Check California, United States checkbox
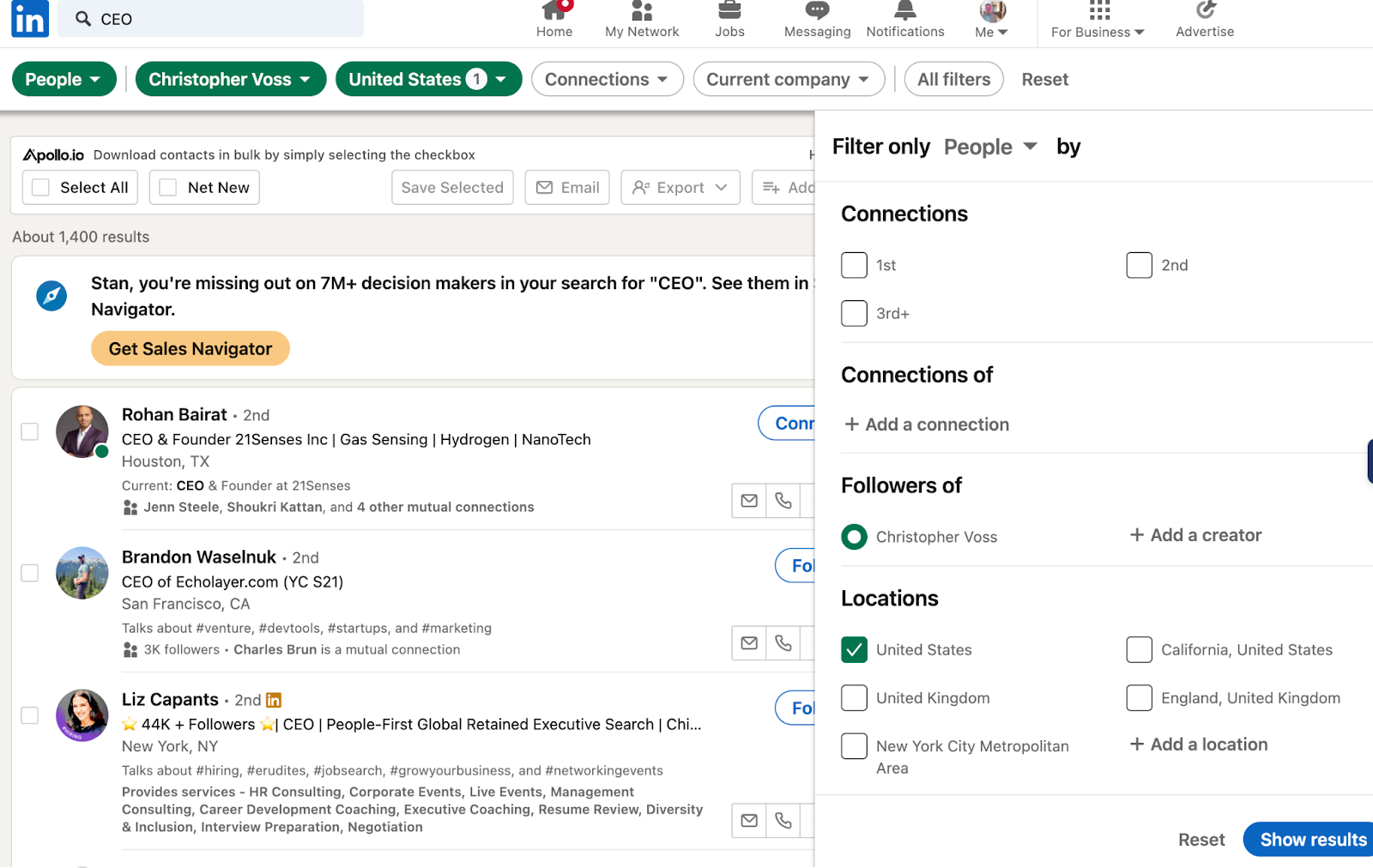This screenshot has height=868, width=1373. [1139, 649]
